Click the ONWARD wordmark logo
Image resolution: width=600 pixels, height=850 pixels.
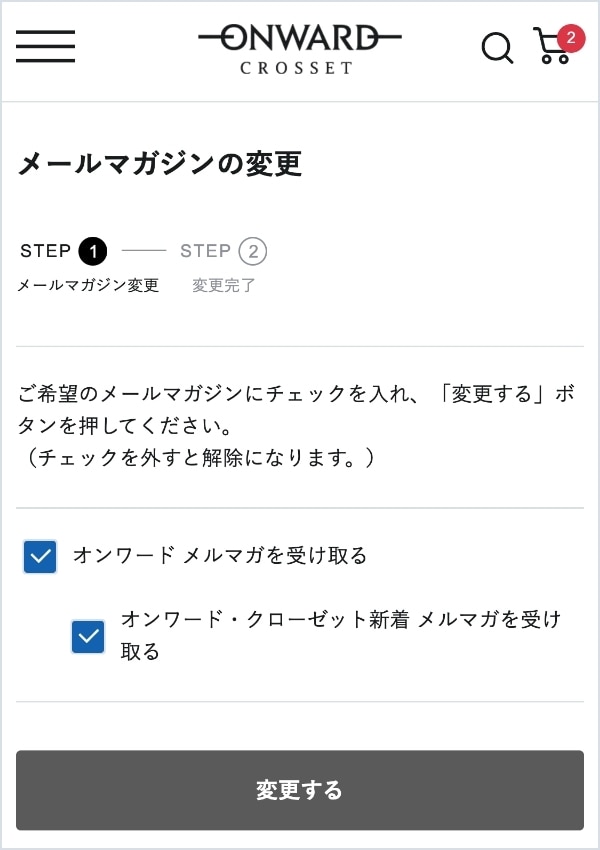299,39
